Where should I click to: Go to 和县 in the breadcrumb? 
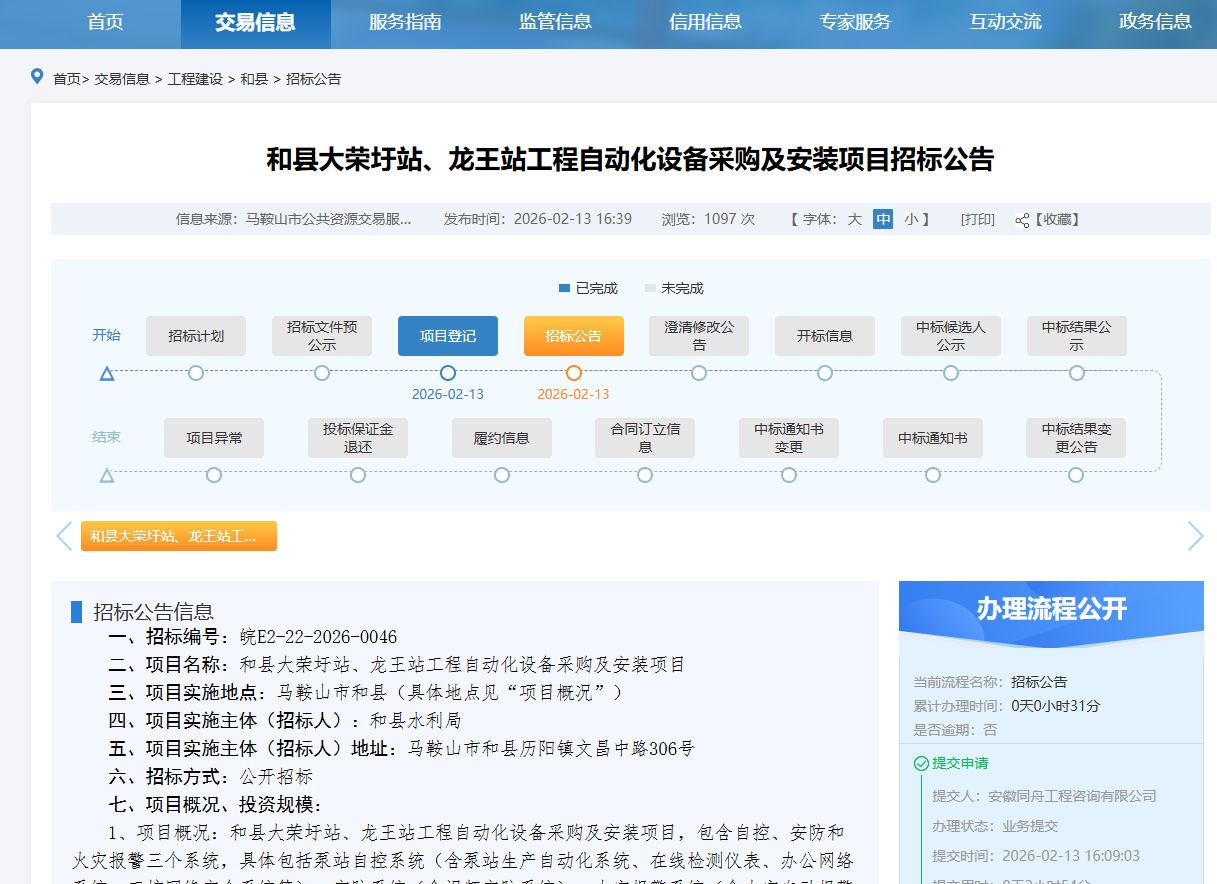tap(254, 79)
